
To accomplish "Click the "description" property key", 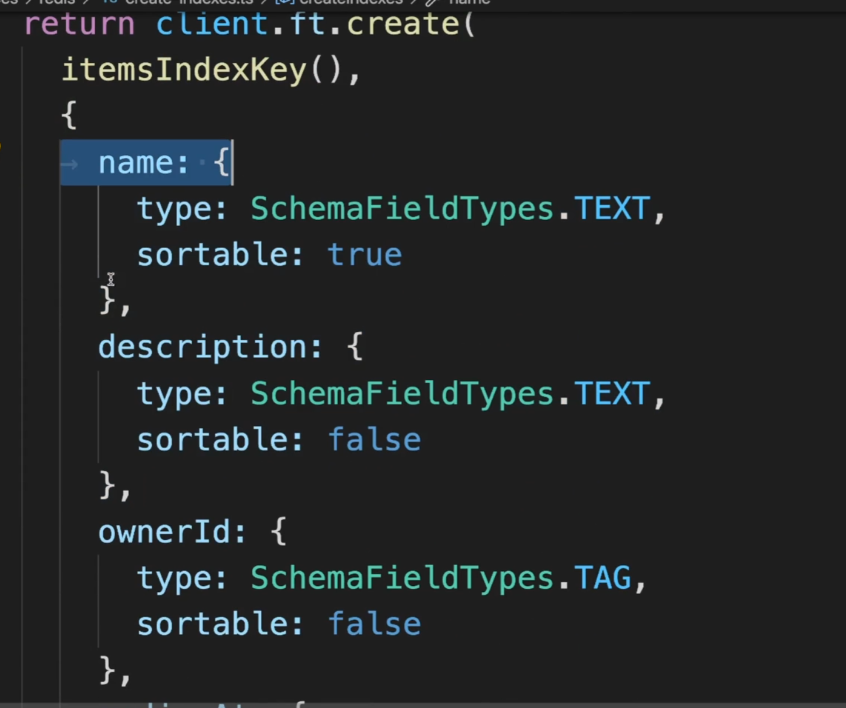I will 203,346.
